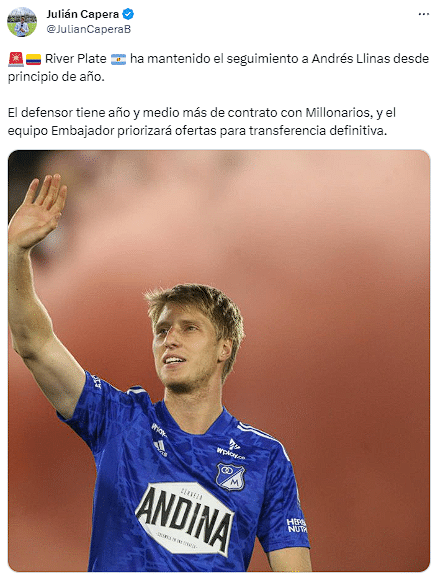
Task: Click the tweet text mentioning River Plate
Action: coord(218,68)
